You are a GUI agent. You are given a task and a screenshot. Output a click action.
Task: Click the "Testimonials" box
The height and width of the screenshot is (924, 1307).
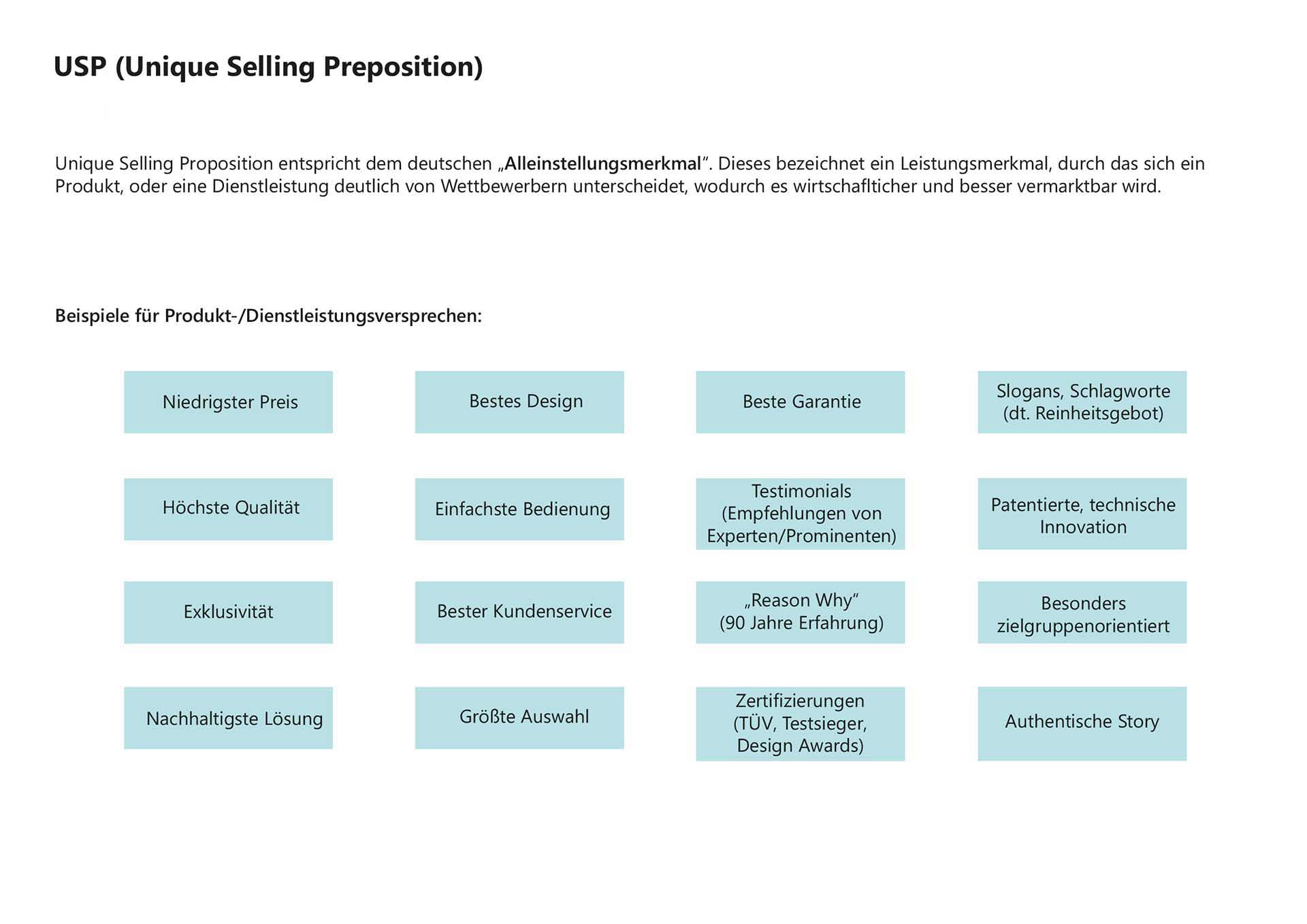[x=800, y=514]
